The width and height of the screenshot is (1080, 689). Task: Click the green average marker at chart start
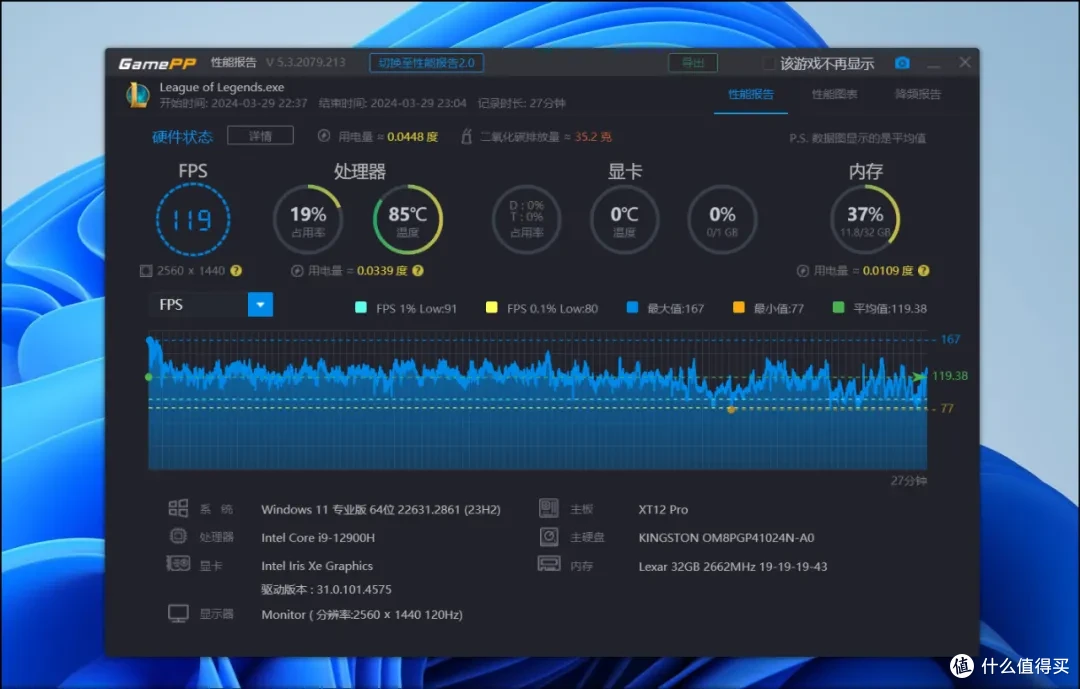click(149, 377)
